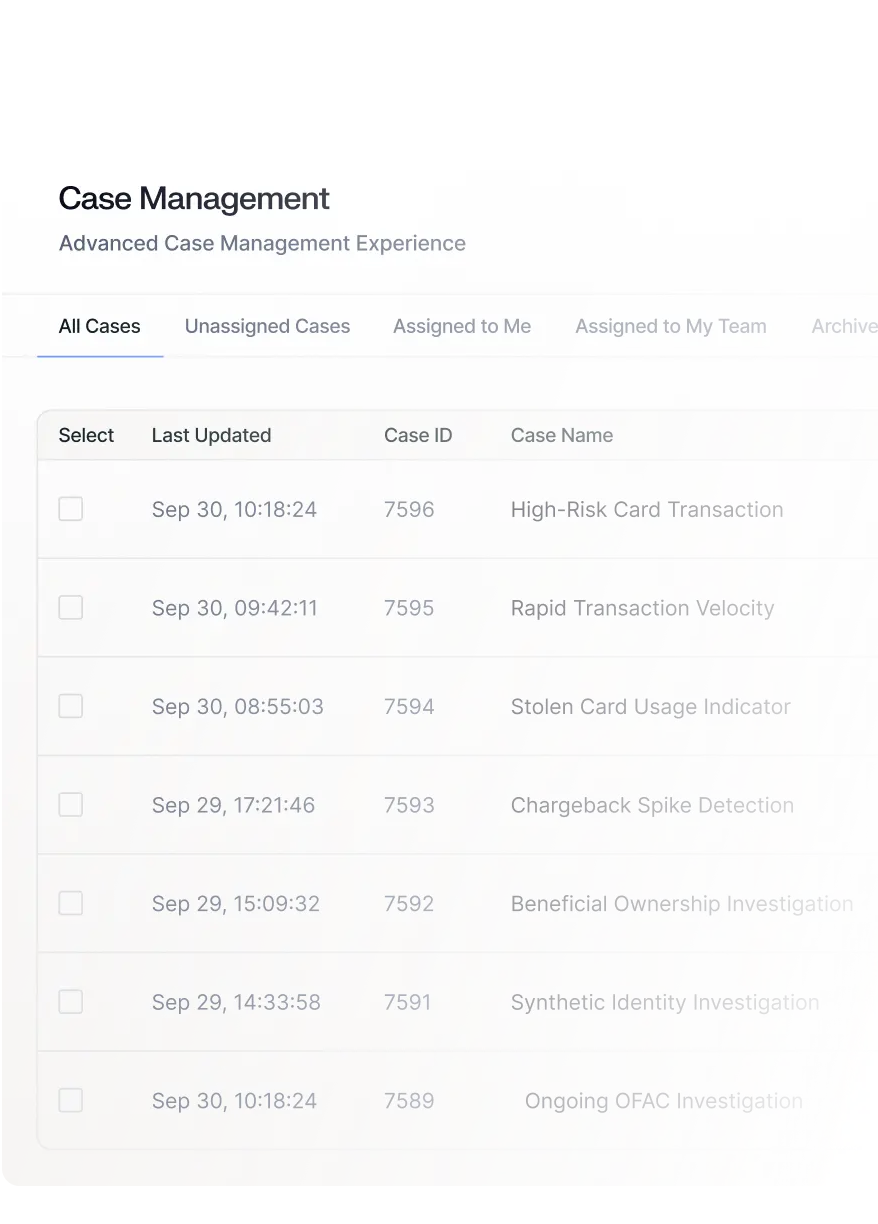Image resolution: width=878 pixels, height=1224 pixels.
Task: Check the box beside case 7594
Action: click(70, 705)
